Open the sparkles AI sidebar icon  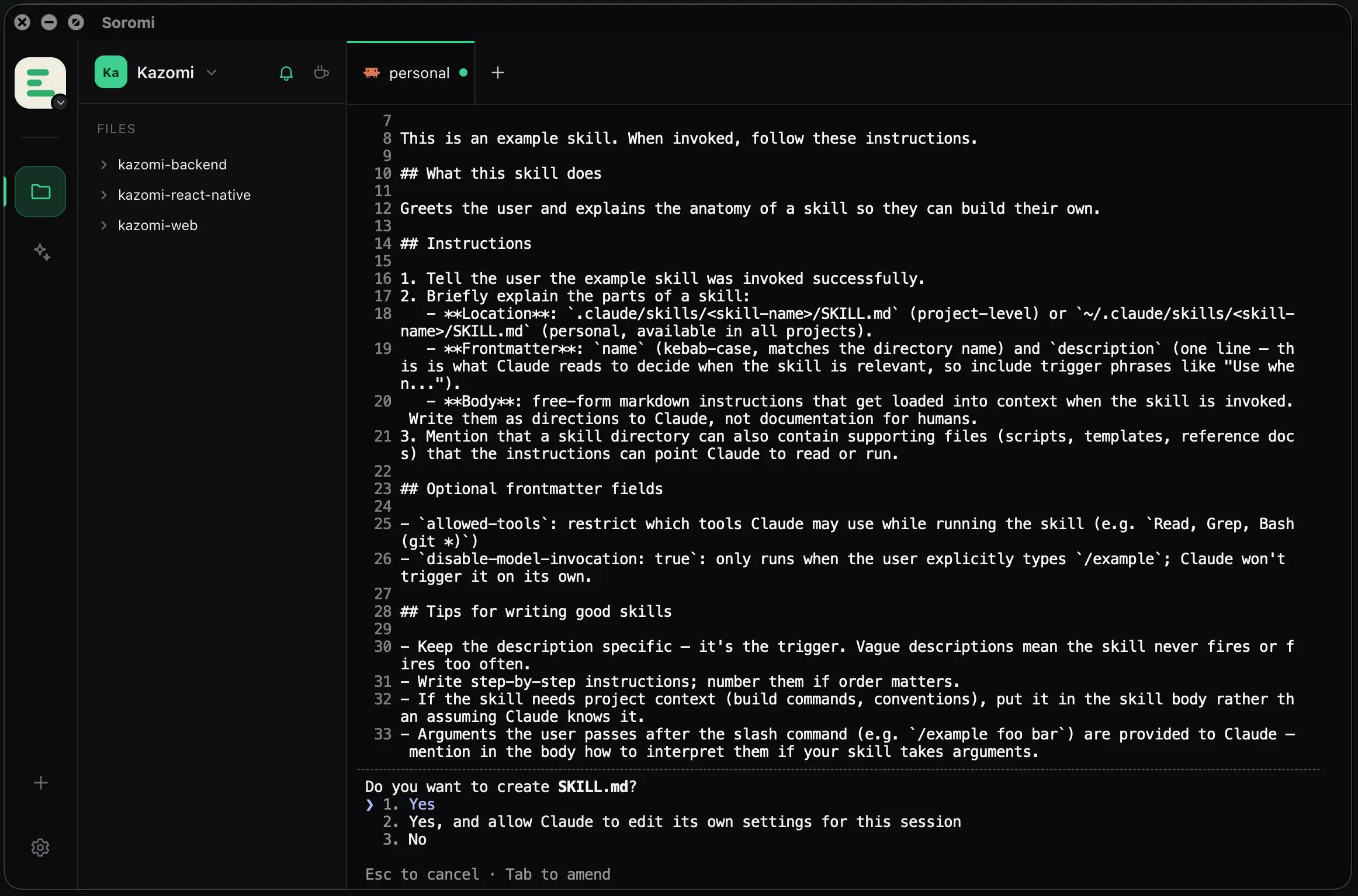click(41, 252)
